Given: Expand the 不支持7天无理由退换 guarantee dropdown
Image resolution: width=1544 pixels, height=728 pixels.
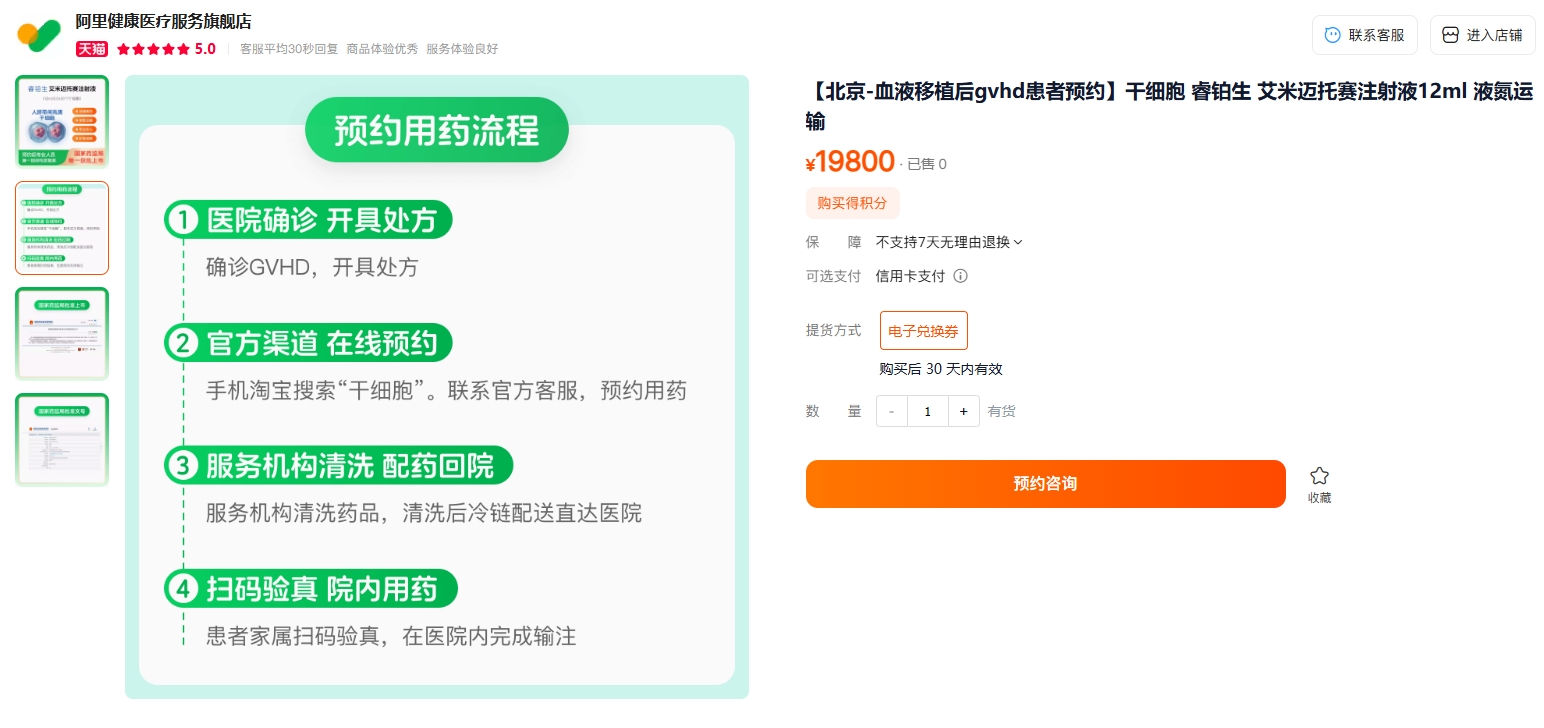Looking at the screenshot, I should click(948, 242).
